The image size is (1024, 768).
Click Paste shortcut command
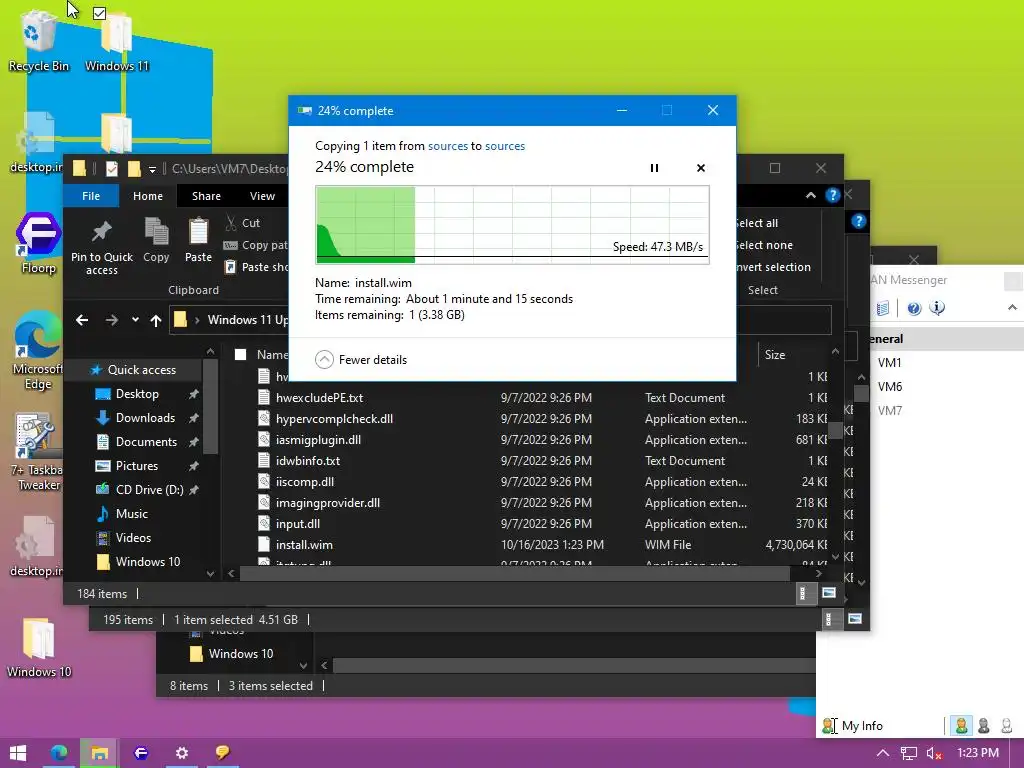(x=255, y=267)
